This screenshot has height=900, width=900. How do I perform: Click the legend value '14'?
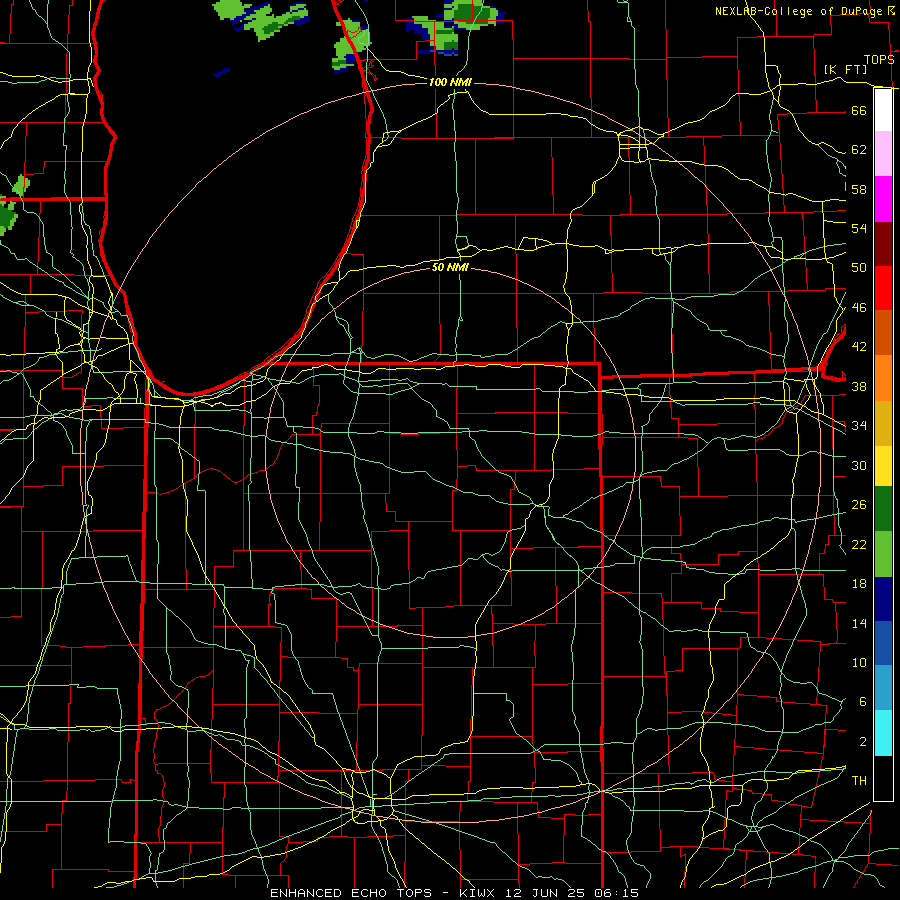point(859,623)
